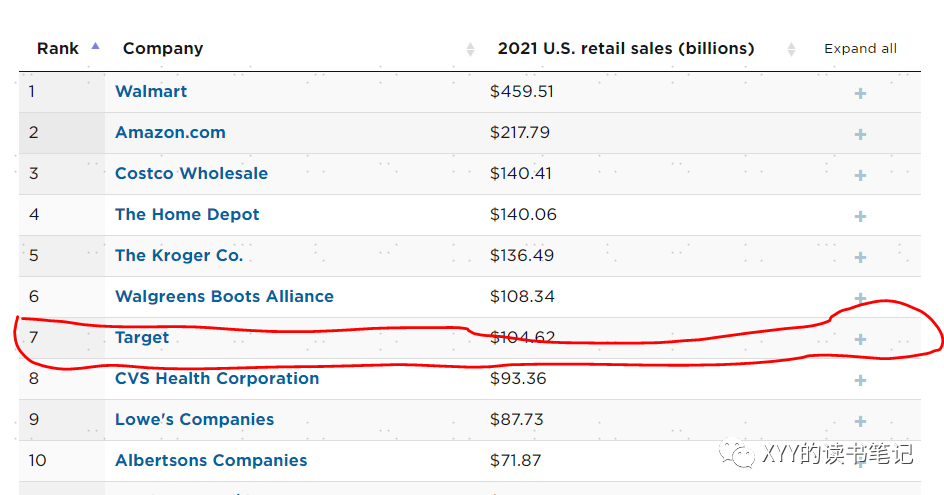The image size is (944, 495).
Task: Open The Home Depot link
Action: pyautogui.click(x=187, y=214)
